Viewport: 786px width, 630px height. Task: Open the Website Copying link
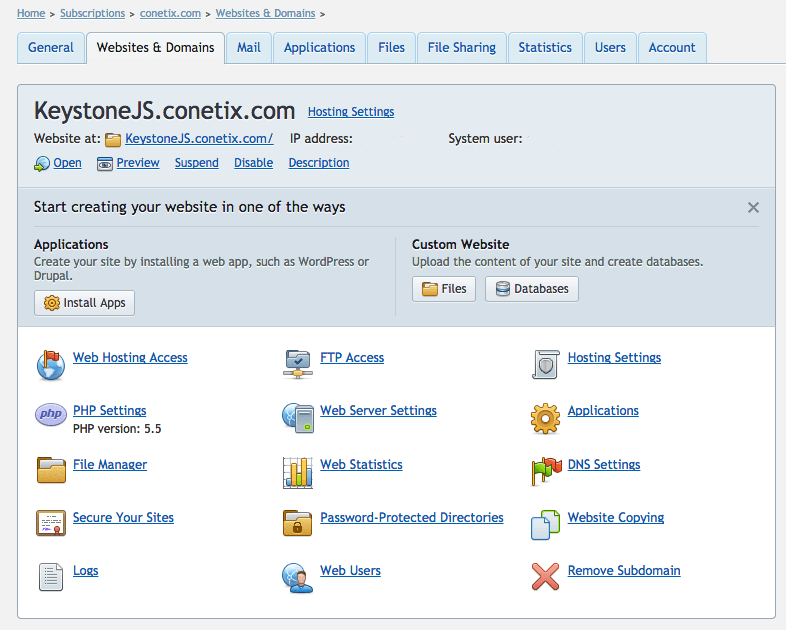[616, 518]
